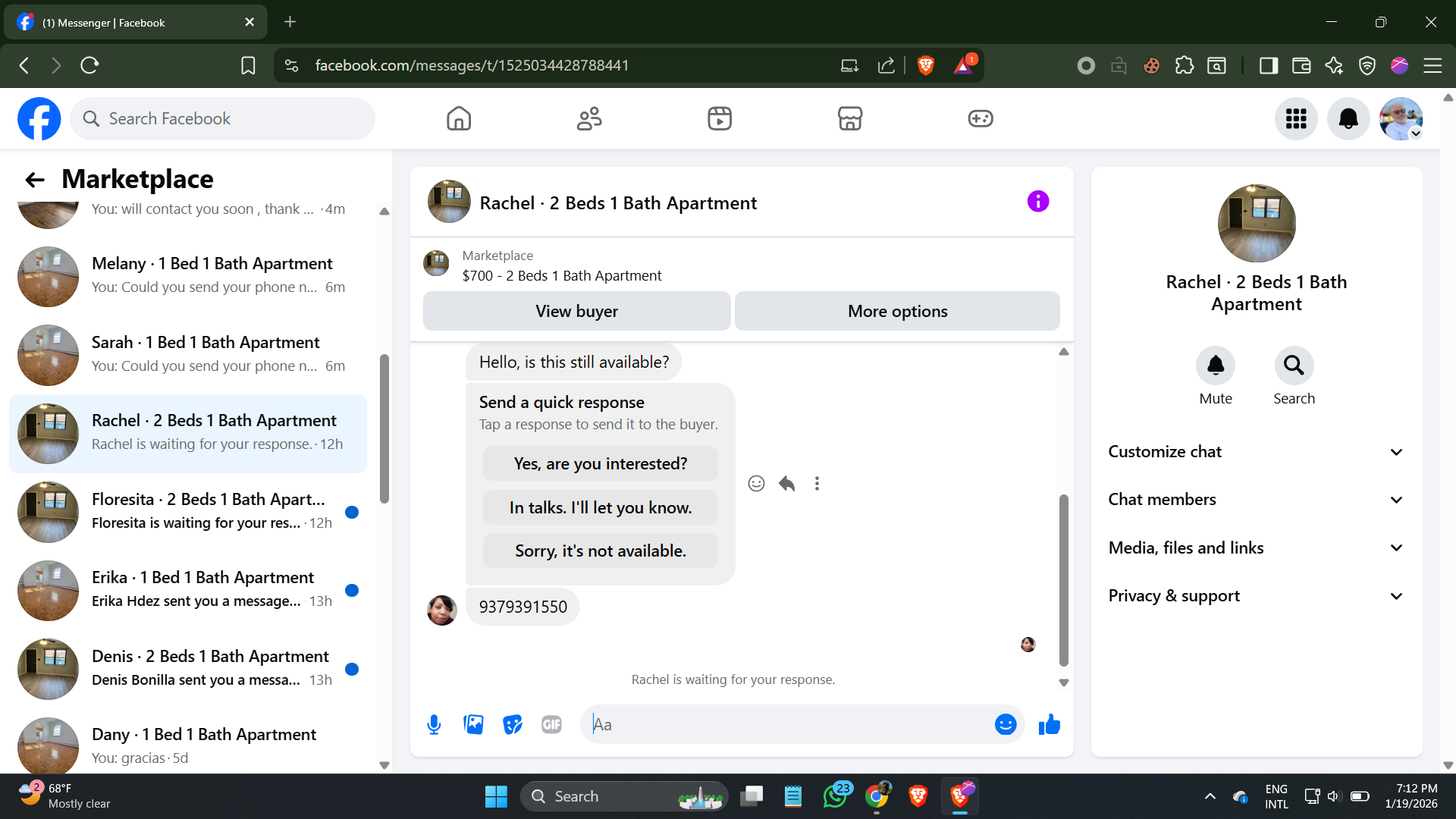The image size is (1456, 819).
Task: Send a thumbs-up like
Action: (x=1050, y=725)
